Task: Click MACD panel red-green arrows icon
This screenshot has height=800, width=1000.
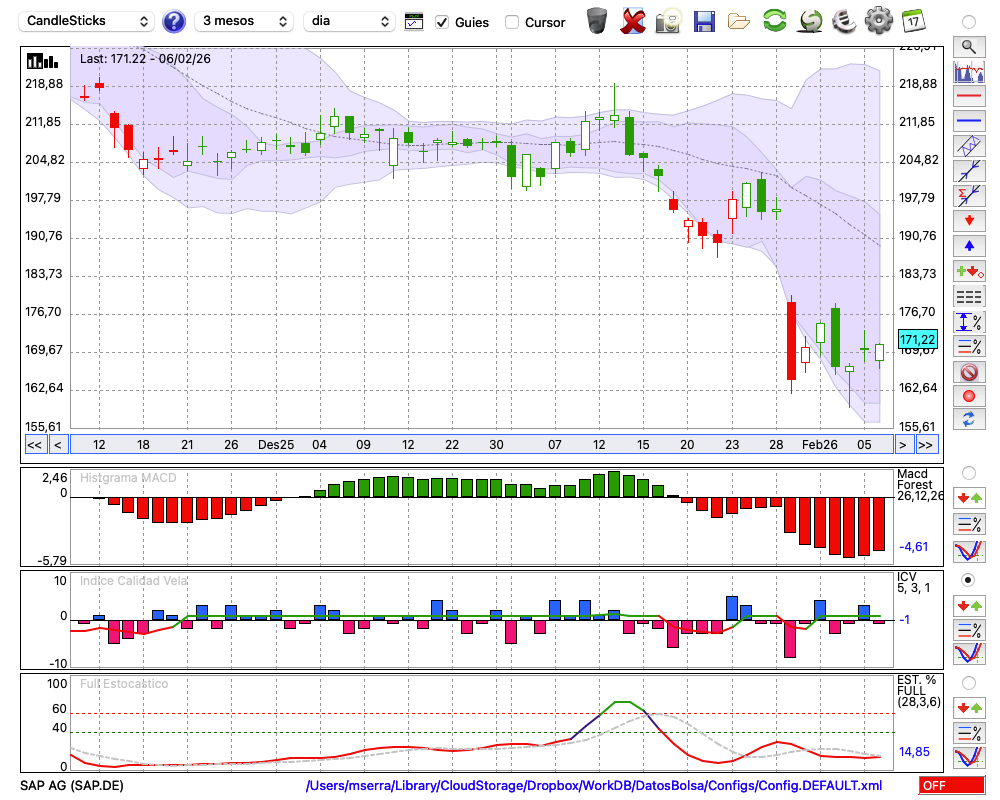Action: pos(969,498)
